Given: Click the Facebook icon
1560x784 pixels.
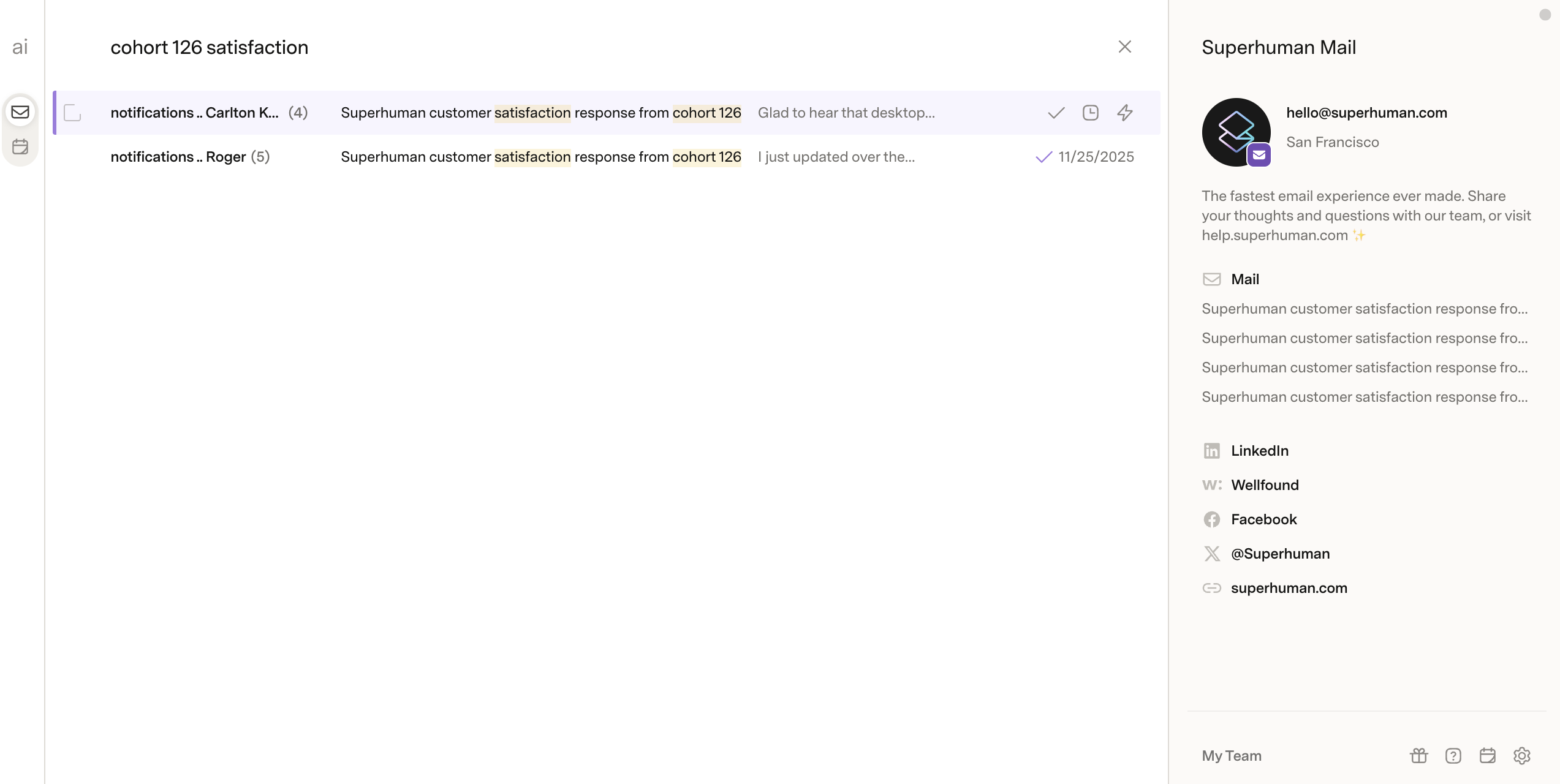Looking at the screenshot, I should [x=1211, y=519].
